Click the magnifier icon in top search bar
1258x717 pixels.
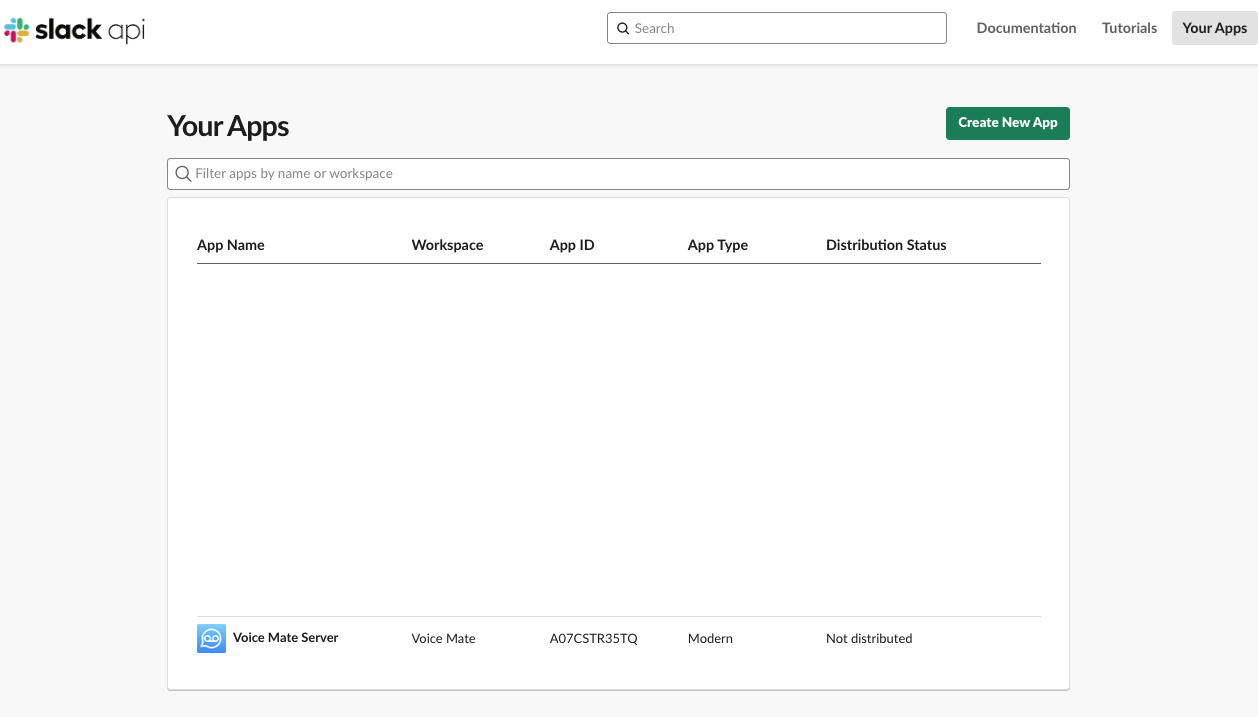point(623,29)
